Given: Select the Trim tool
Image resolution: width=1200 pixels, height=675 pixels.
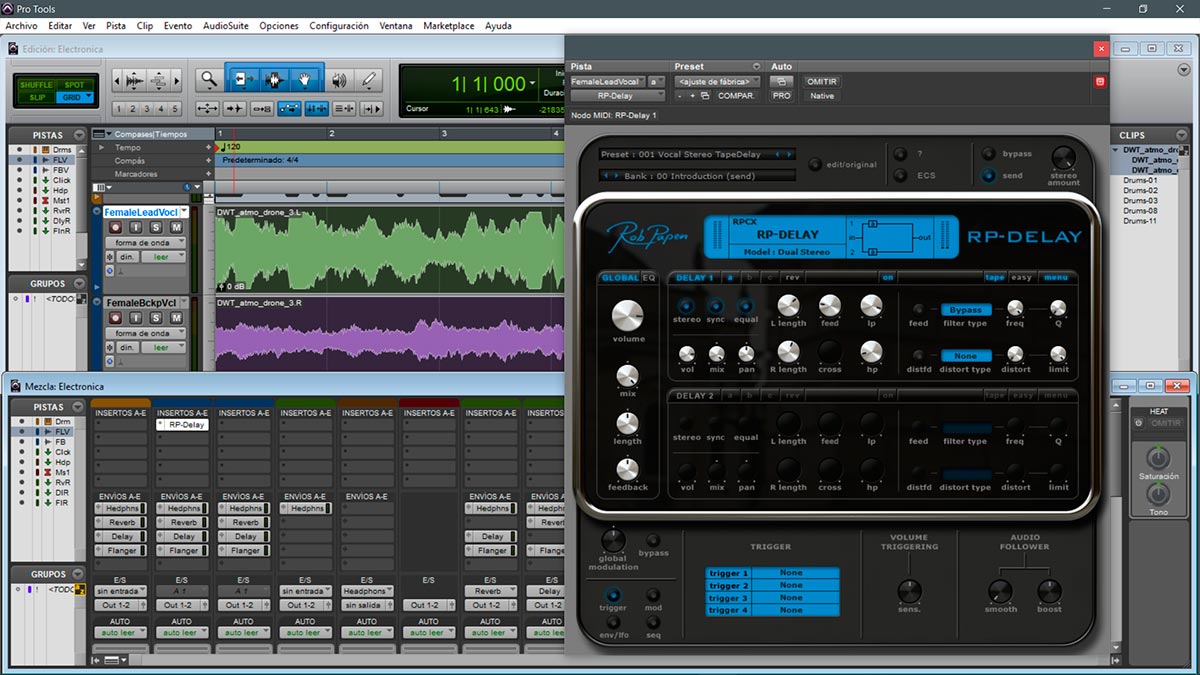Looking at the screenshot, I should 242,80.
